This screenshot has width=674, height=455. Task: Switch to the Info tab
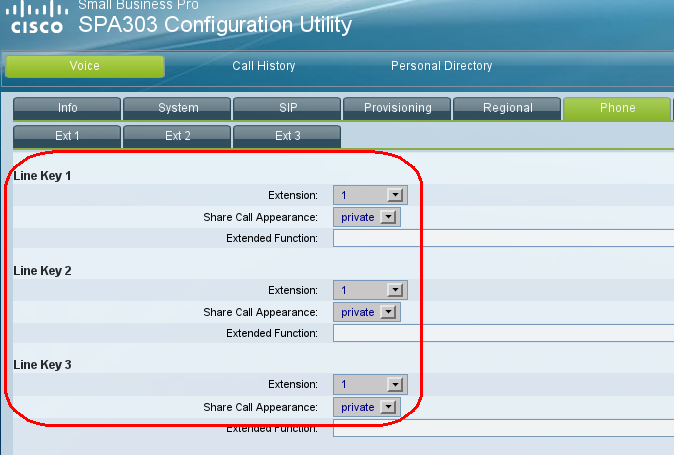point(67,108)
